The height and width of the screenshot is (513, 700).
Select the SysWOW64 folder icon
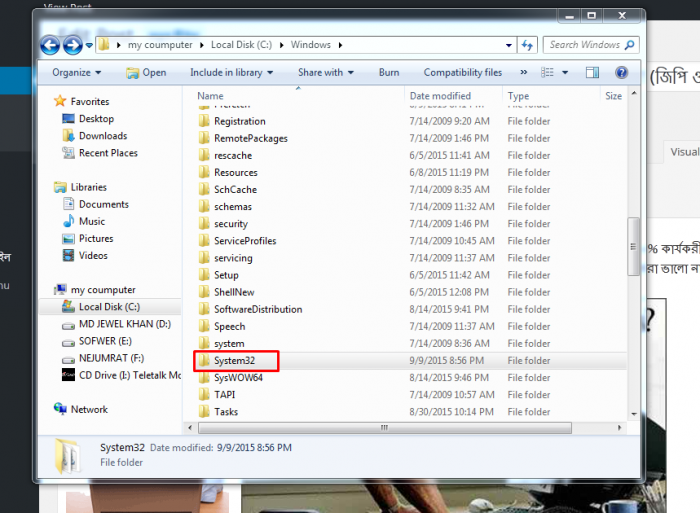(204, 377)
